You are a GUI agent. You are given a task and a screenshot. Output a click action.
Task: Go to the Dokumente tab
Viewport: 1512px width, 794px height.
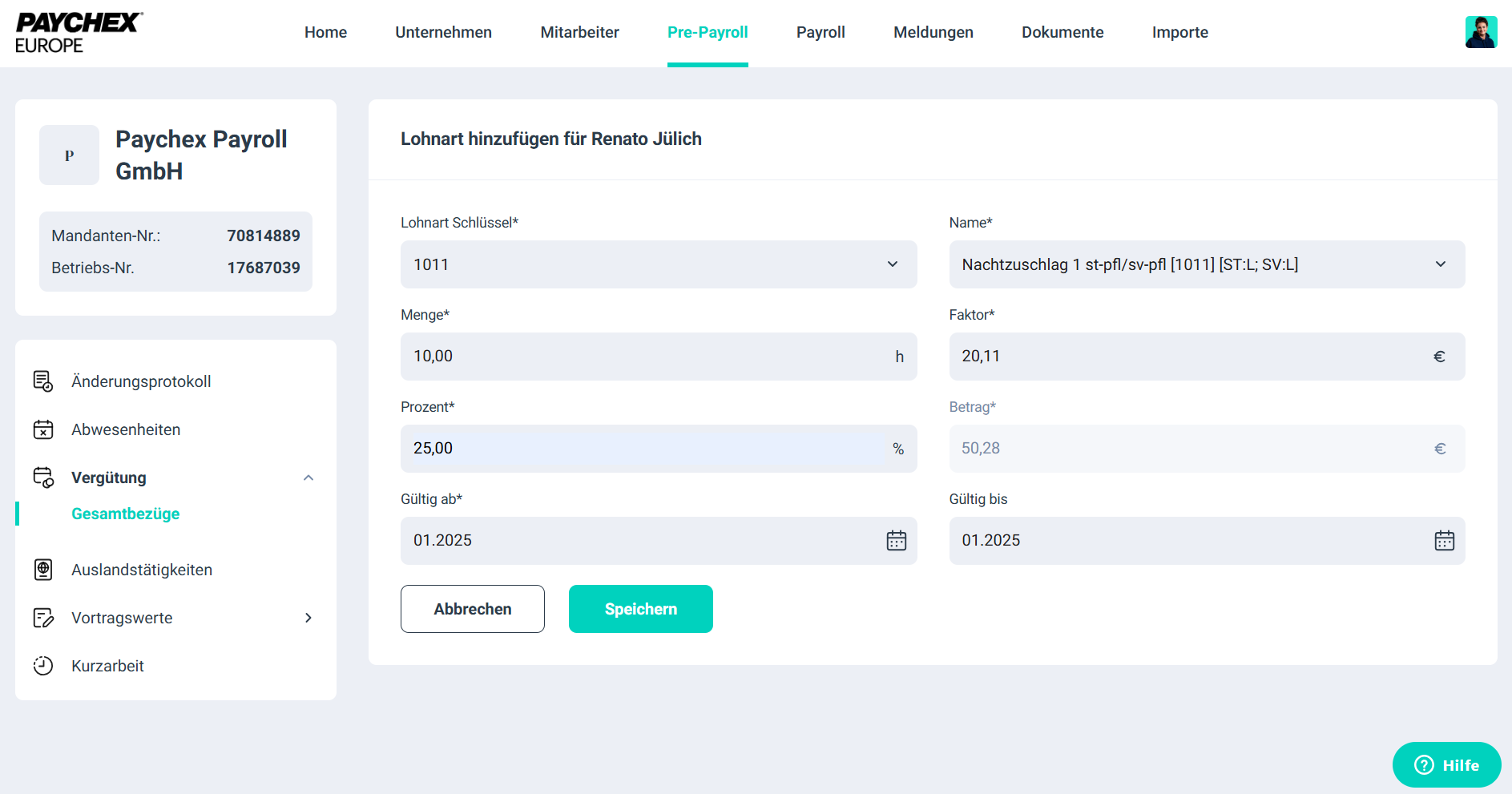click(x=1062, y=33)
